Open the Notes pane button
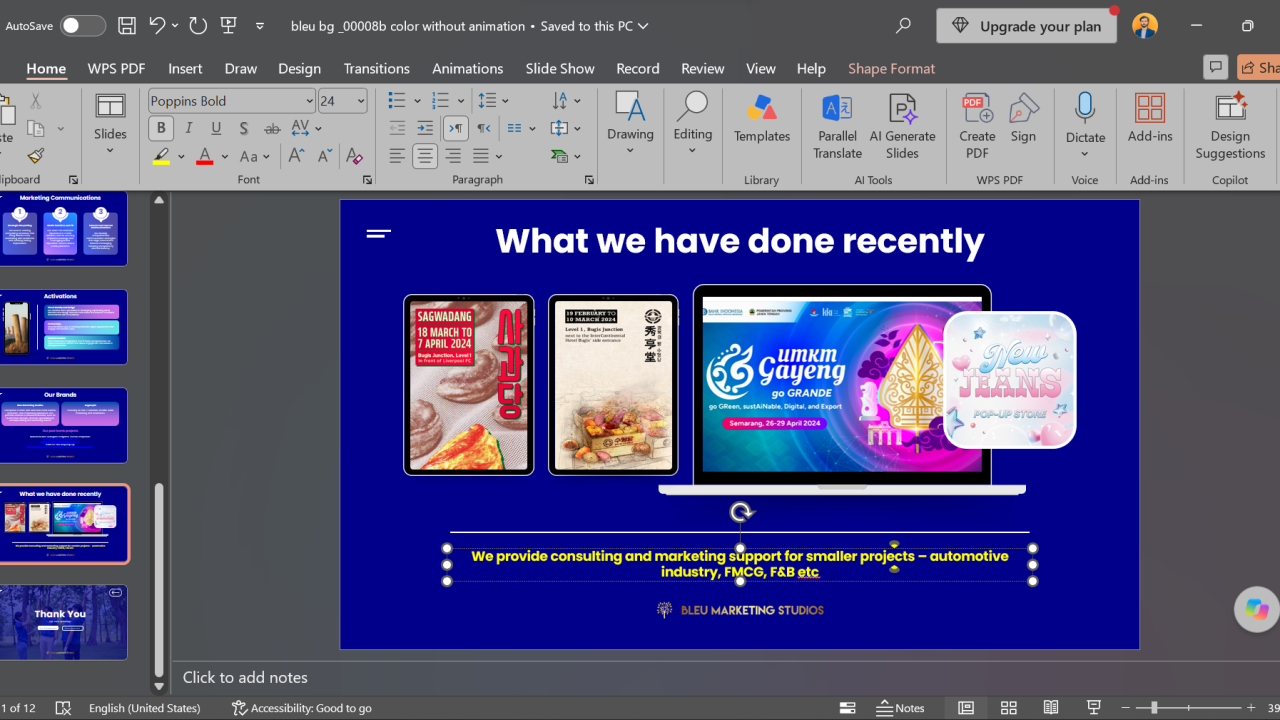This screenshot has height=720, width=1280. pos(900,708)
